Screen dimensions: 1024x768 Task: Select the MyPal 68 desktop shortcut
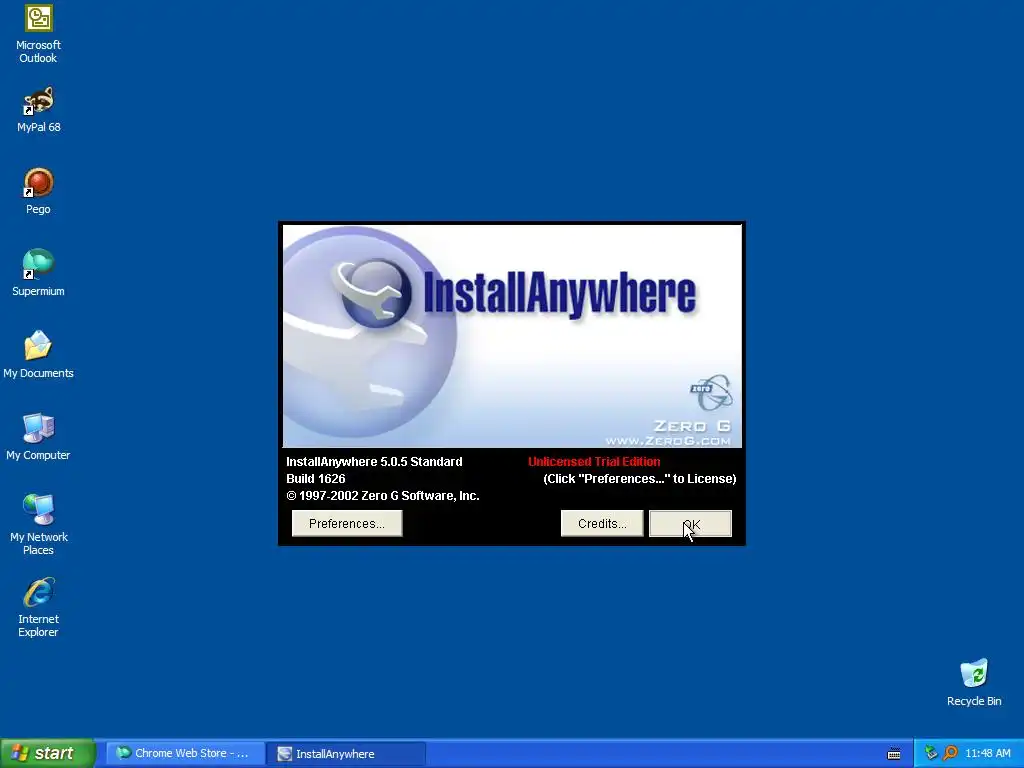coord(39,110)
